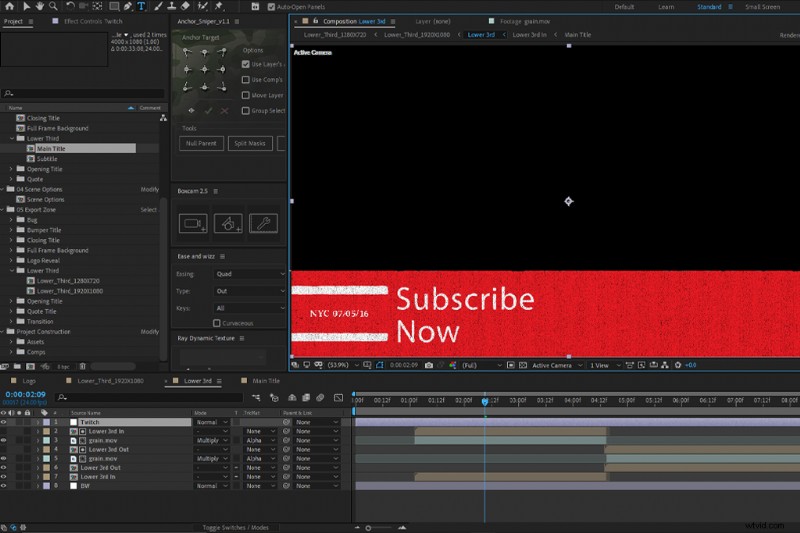Click the Split Masks button
This screenshot has height=533, width=800.
(x=250, y=143)
